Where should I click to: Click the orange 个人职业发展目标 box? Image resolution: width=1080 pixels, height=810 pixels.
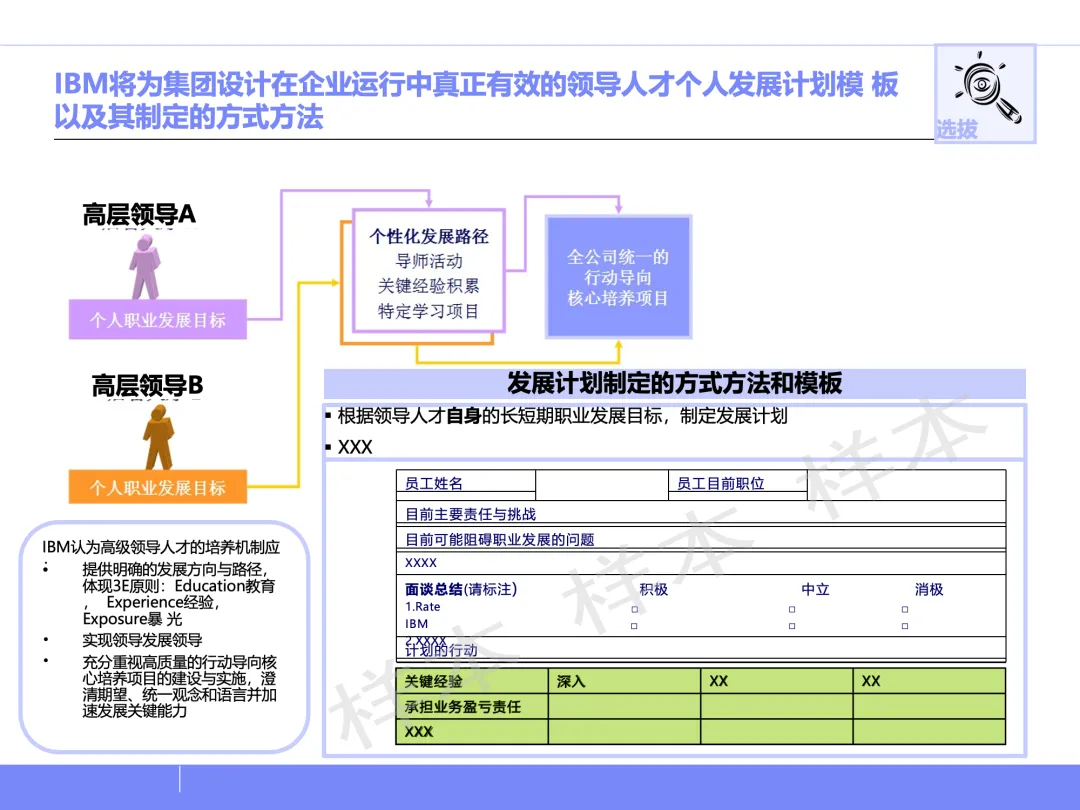(x=158, y=487)
